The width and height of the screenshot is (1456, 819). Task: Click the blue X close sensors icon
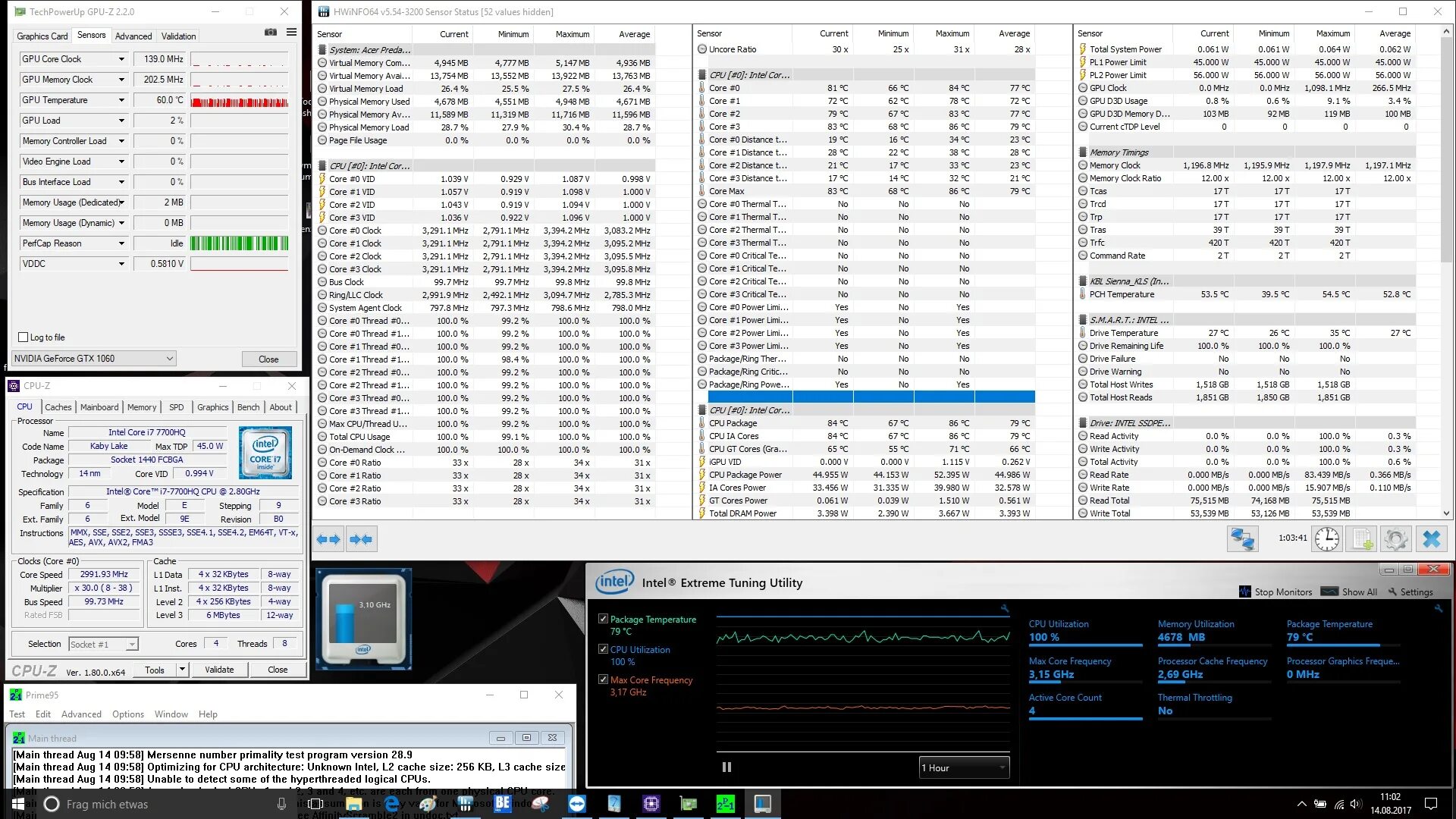coord(1431,539)
